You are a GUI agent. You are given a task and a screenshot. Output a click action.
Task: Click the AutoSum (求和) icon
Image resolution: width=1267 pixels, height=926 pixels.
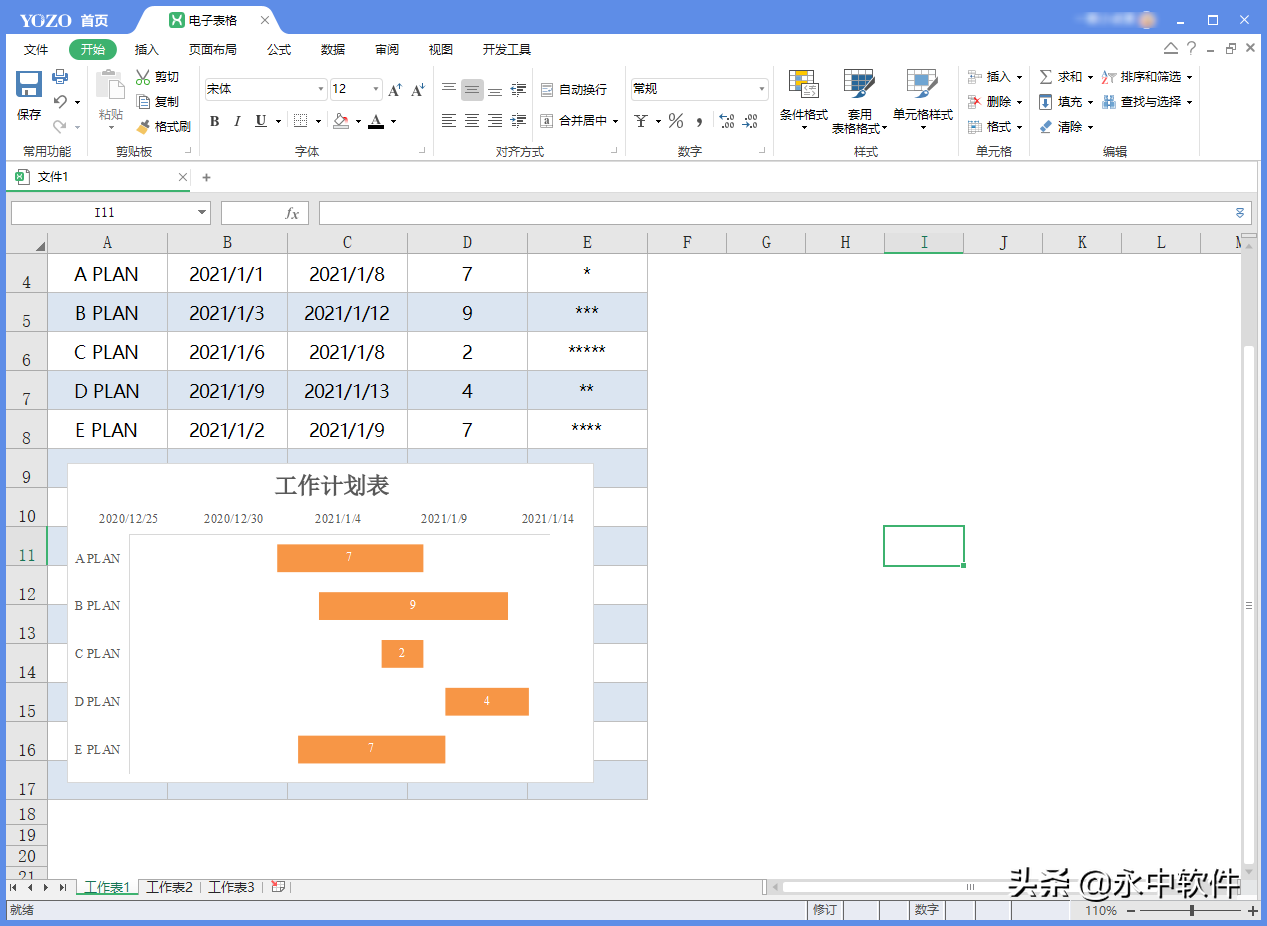click(1046, 77)
